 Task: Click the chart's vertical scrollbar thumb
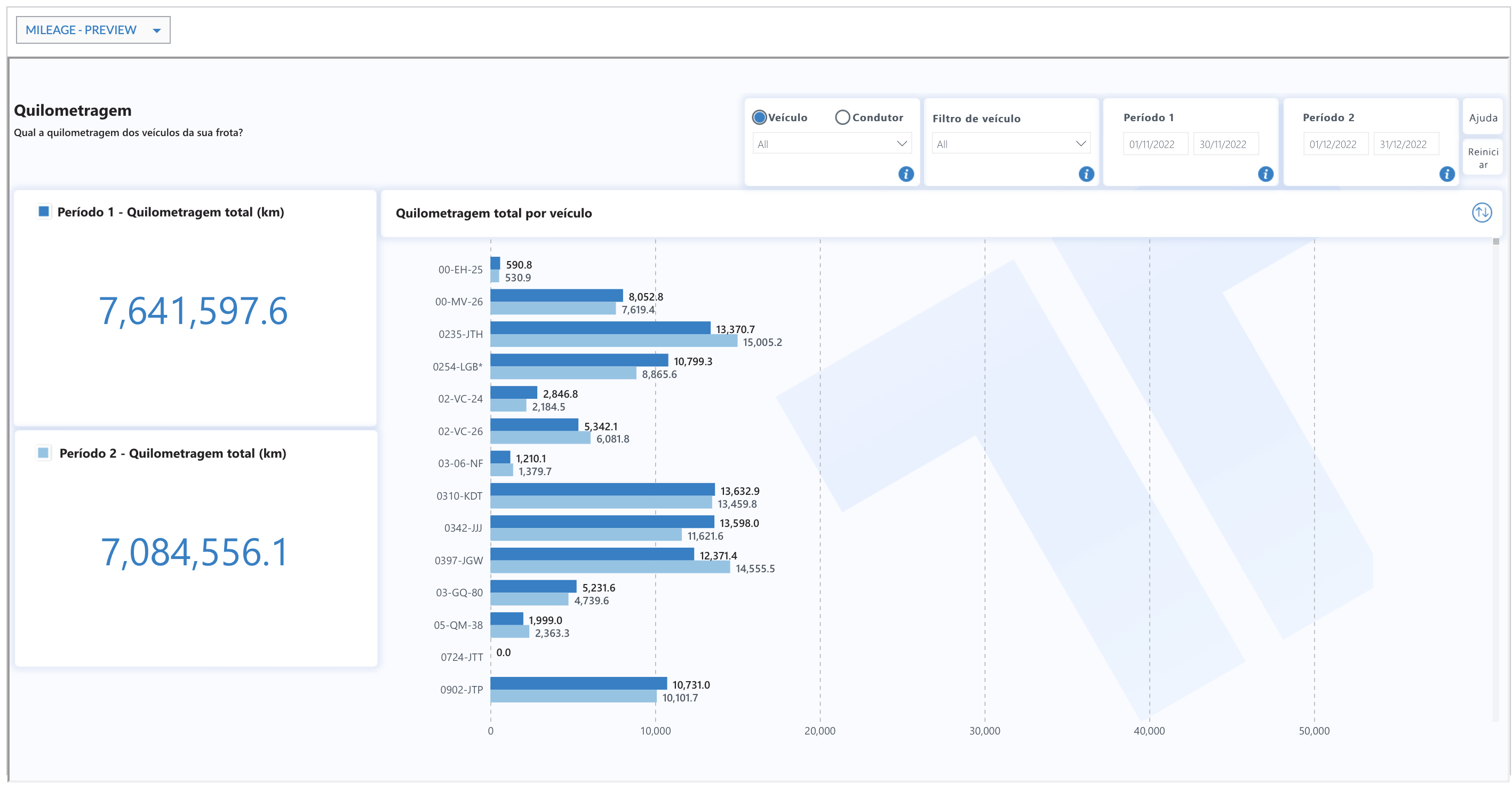click(1495, 242)
